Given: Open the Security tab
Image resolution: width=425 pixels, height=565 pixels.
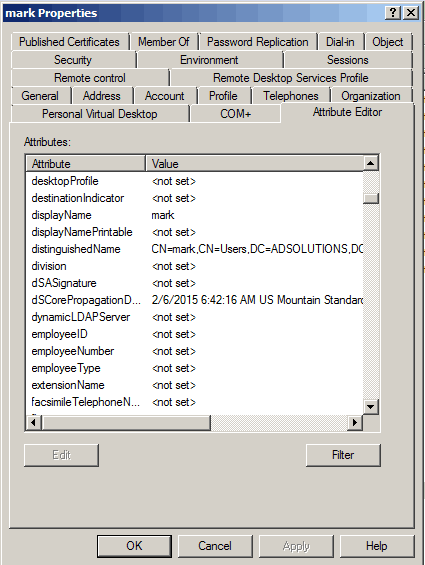Looking at the screenshot, I should click(73, 60).
